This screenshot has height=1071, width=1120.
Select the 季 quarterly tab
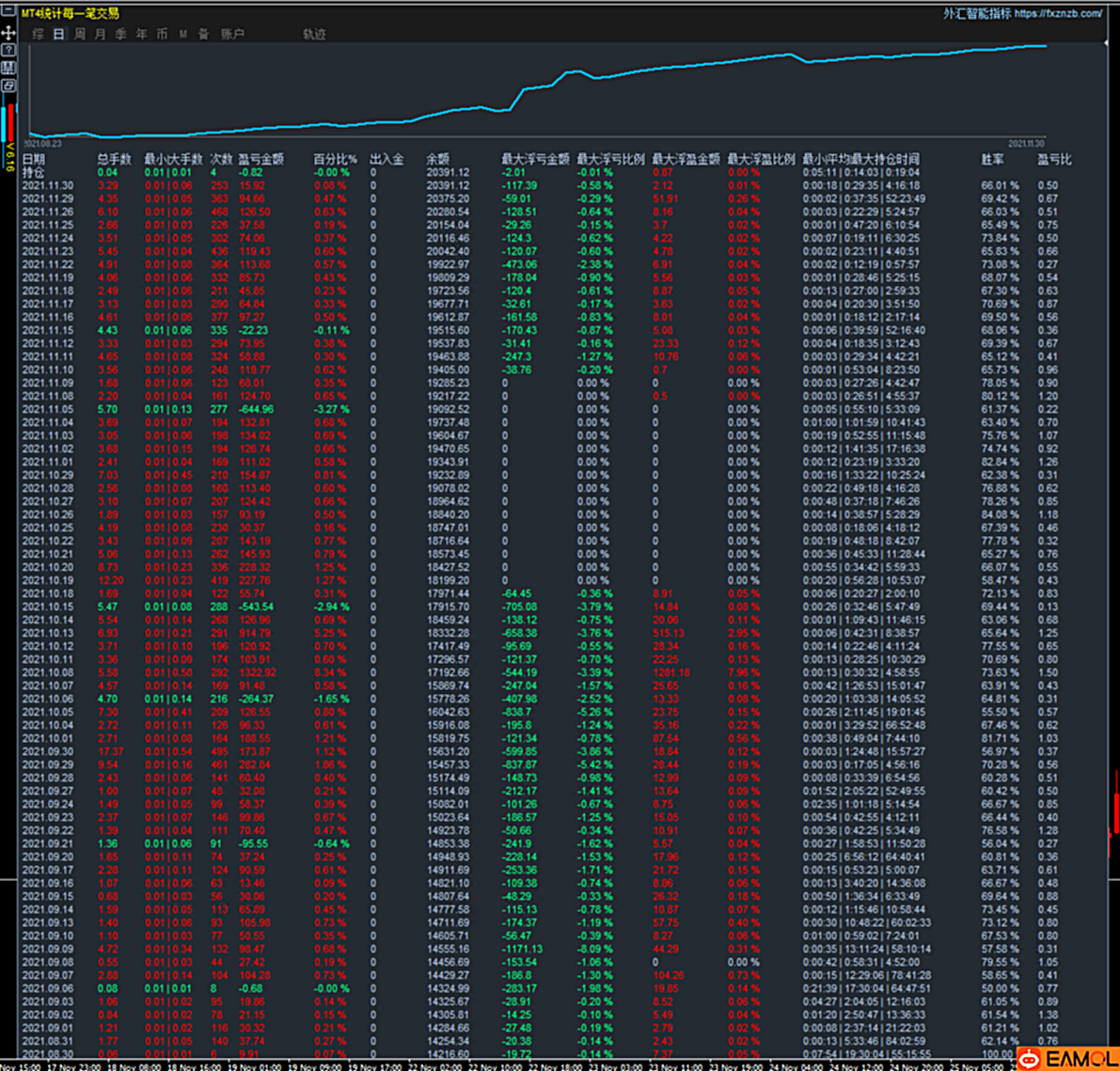coord(120,34)
